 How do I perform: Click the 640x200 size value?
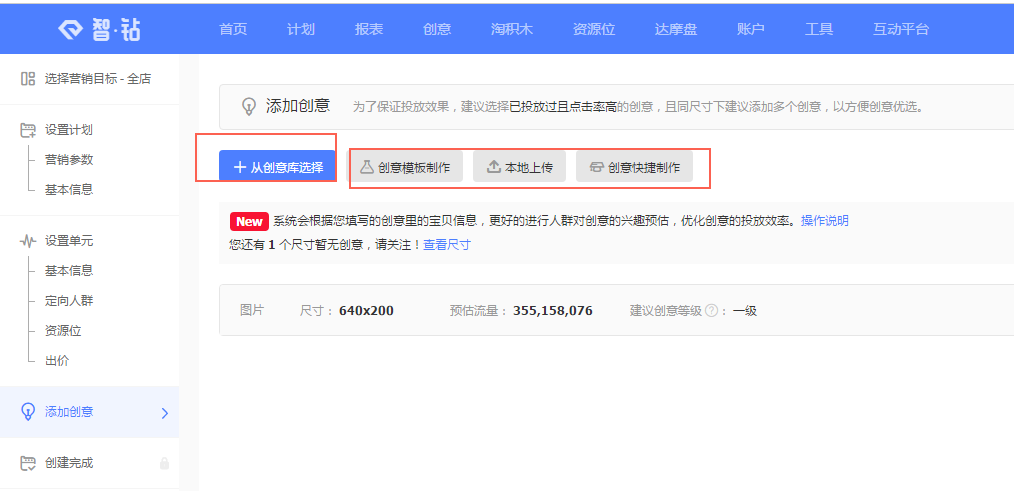366,311
